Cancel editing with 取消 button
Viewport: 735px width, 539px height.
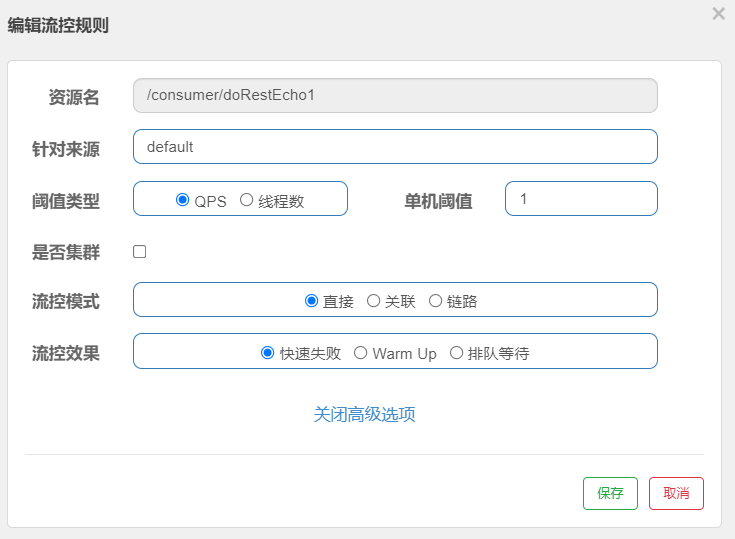click(x=676, y=493)
